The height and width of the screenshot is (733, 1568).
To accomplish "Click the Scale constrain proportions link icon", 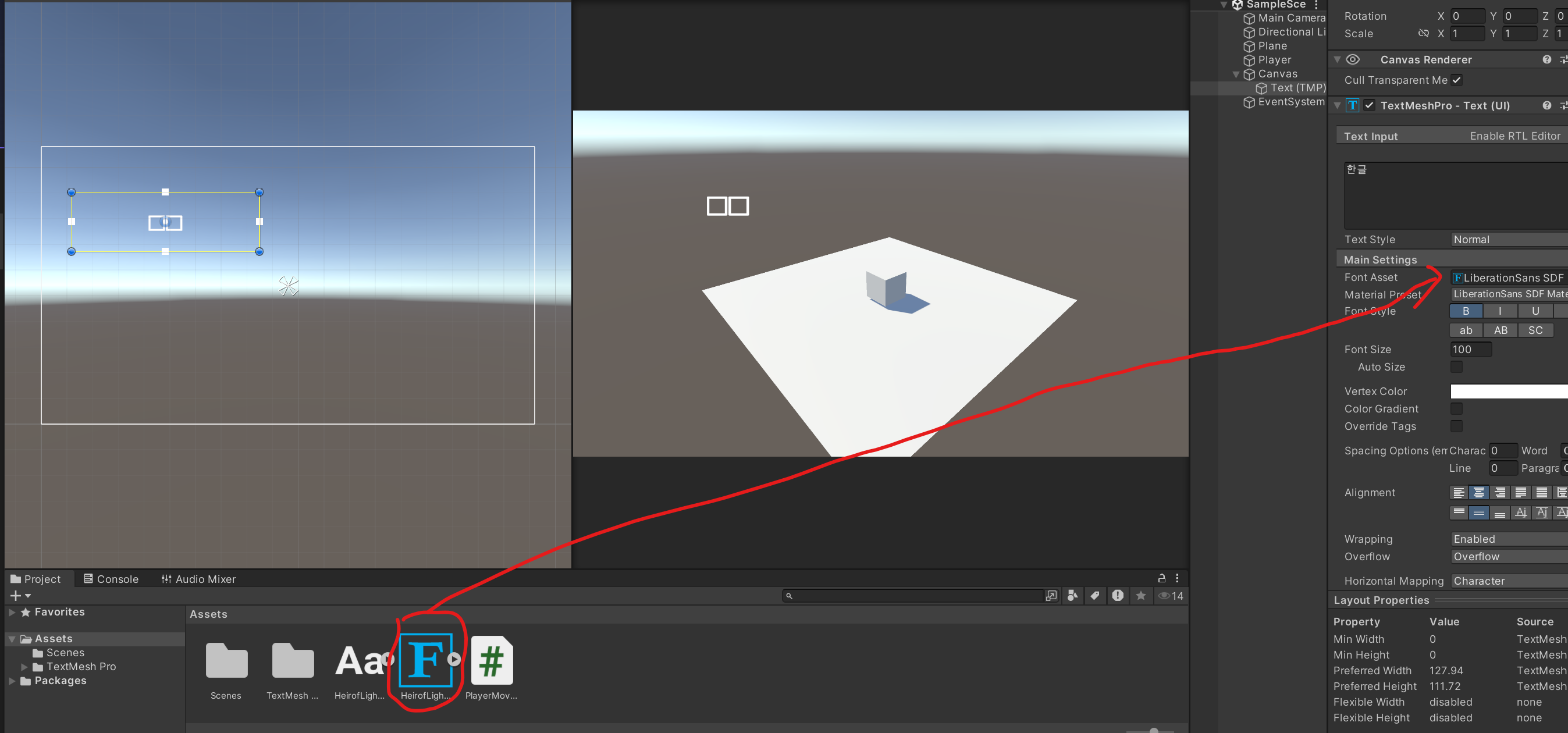I will click(x=1423, y=34).
